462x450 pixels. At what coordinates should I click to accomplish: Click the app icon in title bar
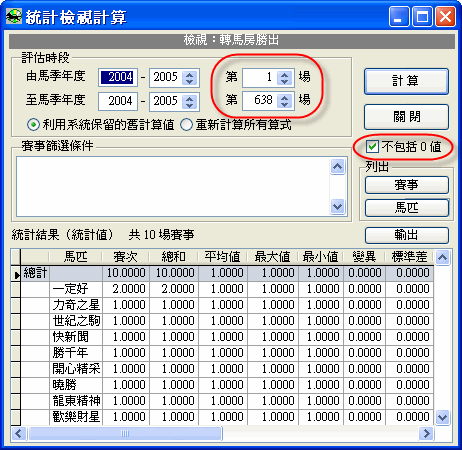14,16
